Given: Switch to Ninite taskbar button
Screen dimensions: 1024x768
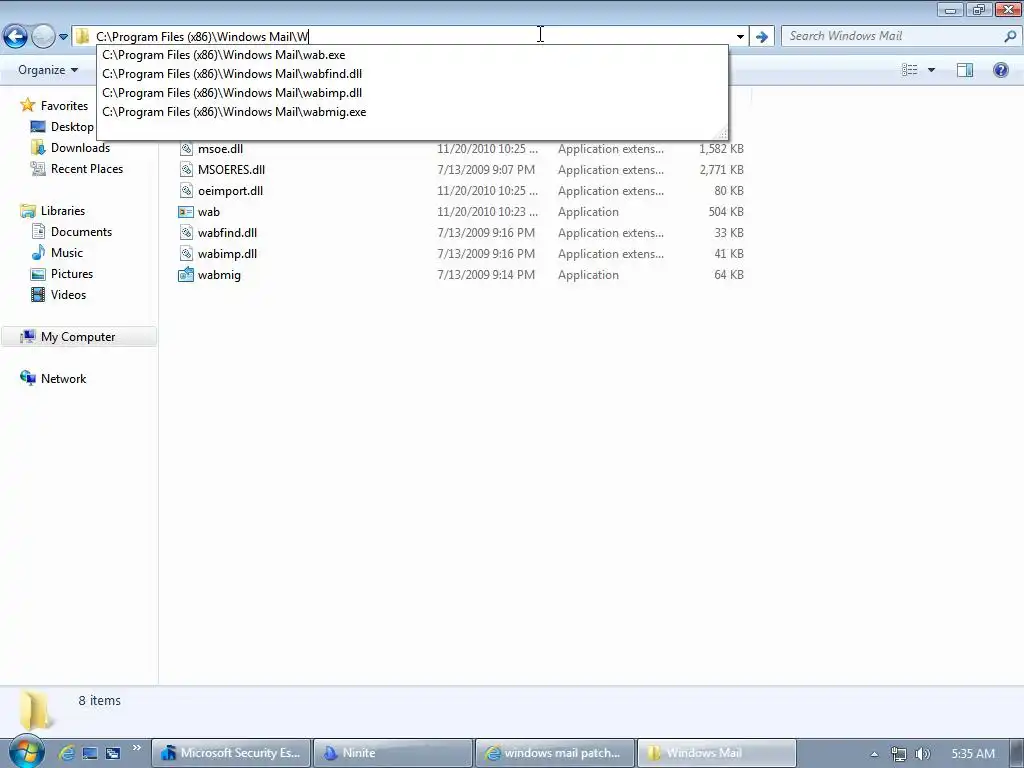Looking at the screenshot, I should tap(392, 753).
